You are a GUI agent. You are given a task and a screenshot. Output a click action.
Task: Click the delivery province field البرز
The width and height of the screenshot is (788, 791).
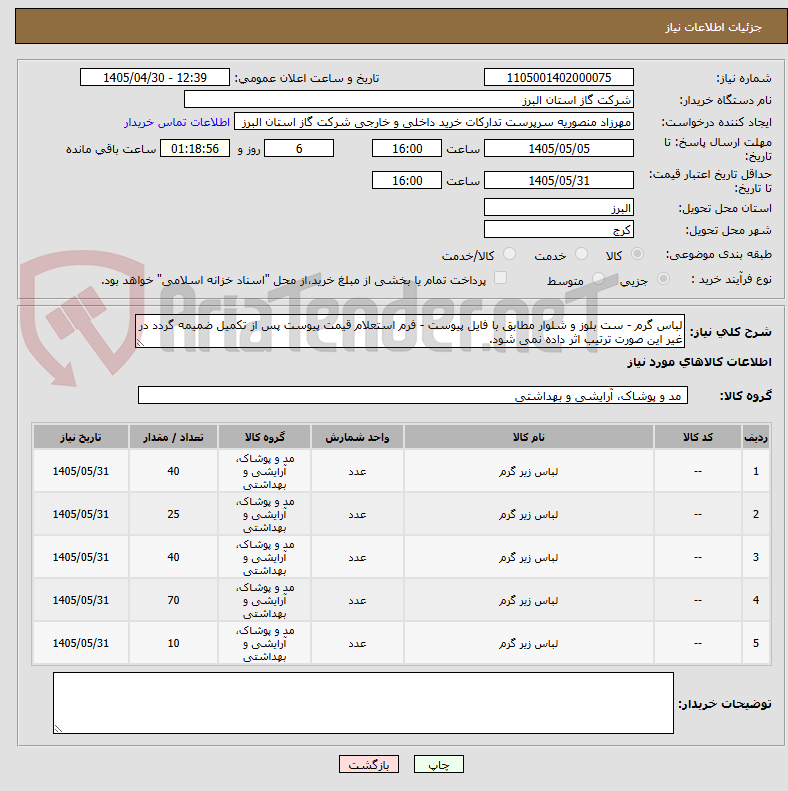click(558, 207)
